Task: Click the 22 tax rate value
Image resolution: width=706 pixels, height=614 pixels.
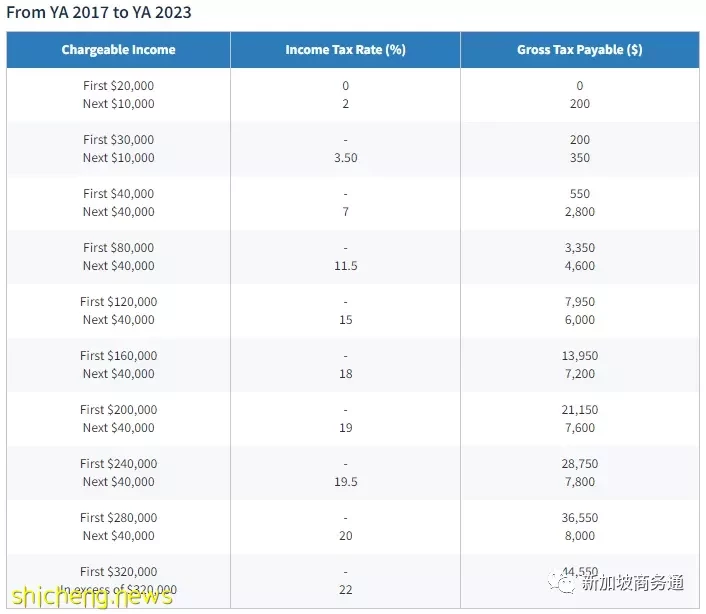Action: (345, 590)
